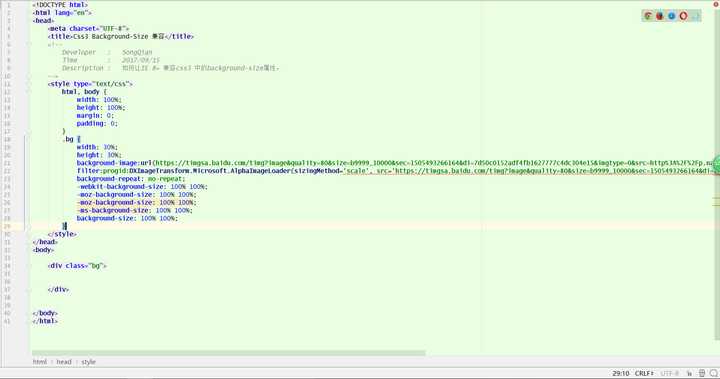
Task: Click the '.bg {' selector line
Action: (71, 139)
